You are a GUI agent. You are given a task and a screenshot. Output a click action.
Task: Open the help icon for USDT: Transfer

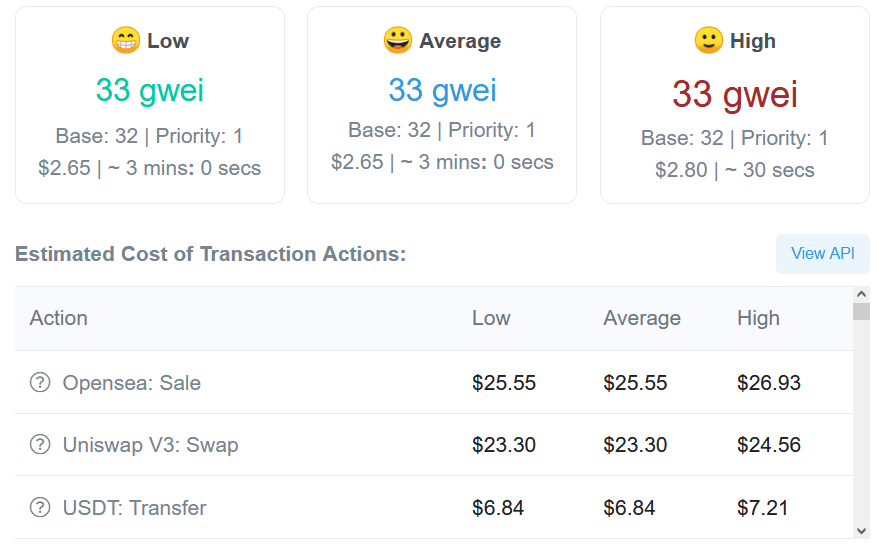(x=40, y=507)
